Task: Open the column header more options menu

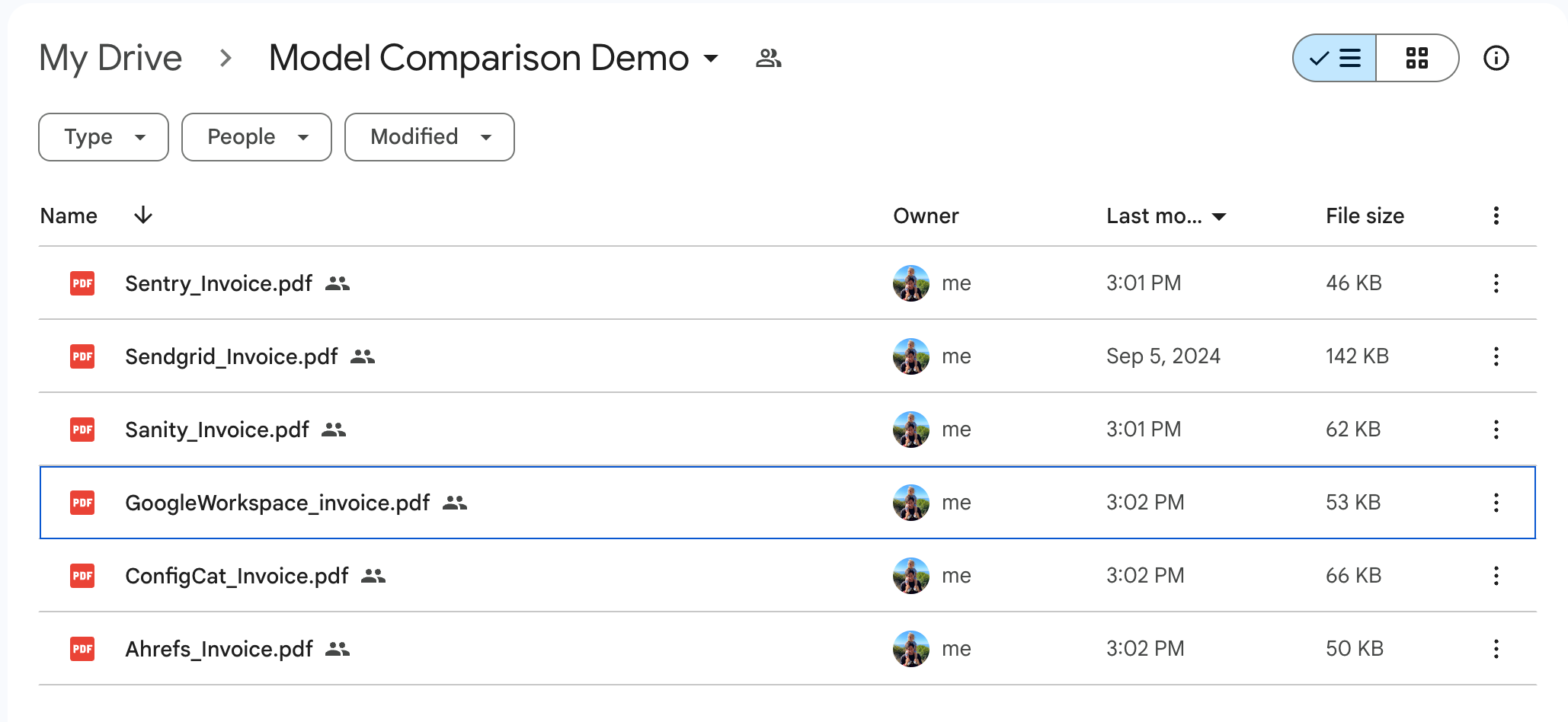Action: 1496,216
